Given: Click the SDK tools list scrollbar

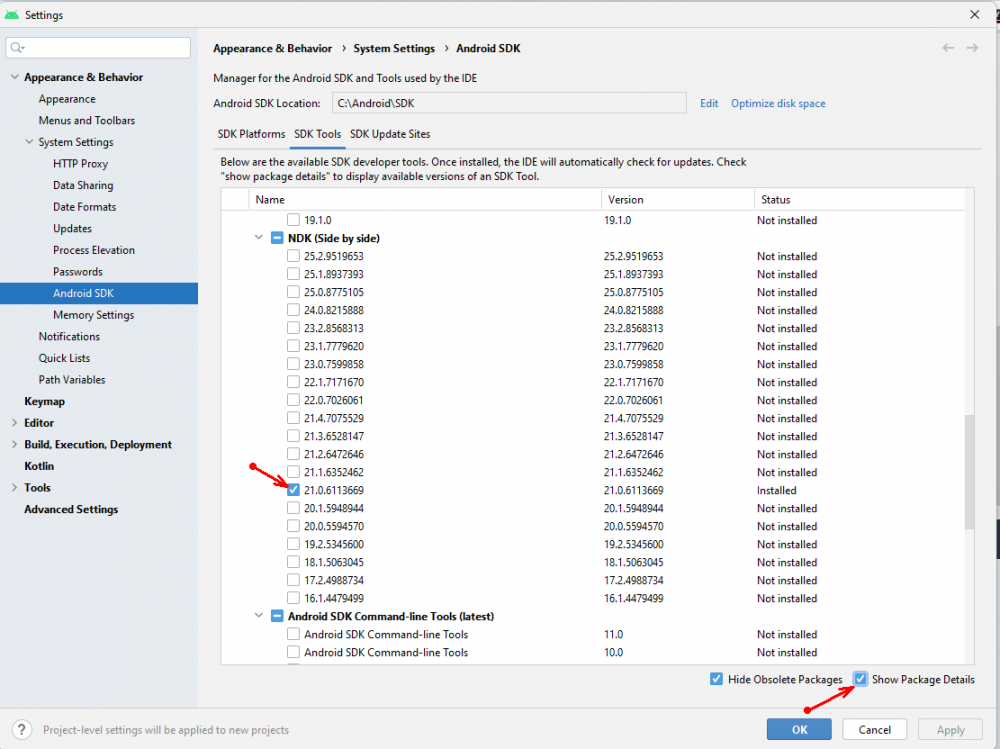Looking at the screenshot, I should click(x=969, y=472).
